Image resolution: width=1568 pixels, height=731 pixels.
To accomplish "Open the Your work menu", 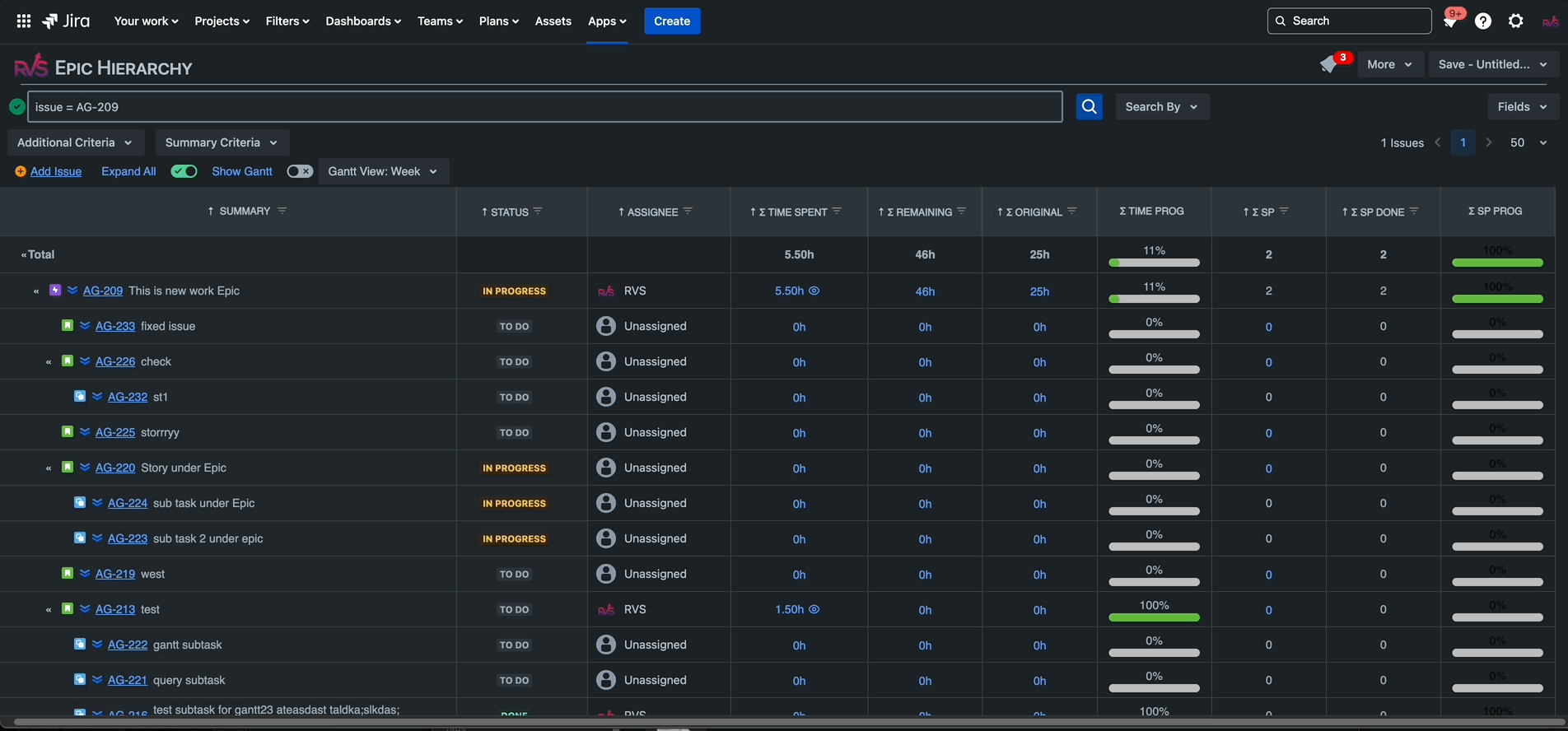I will [146, 21].
